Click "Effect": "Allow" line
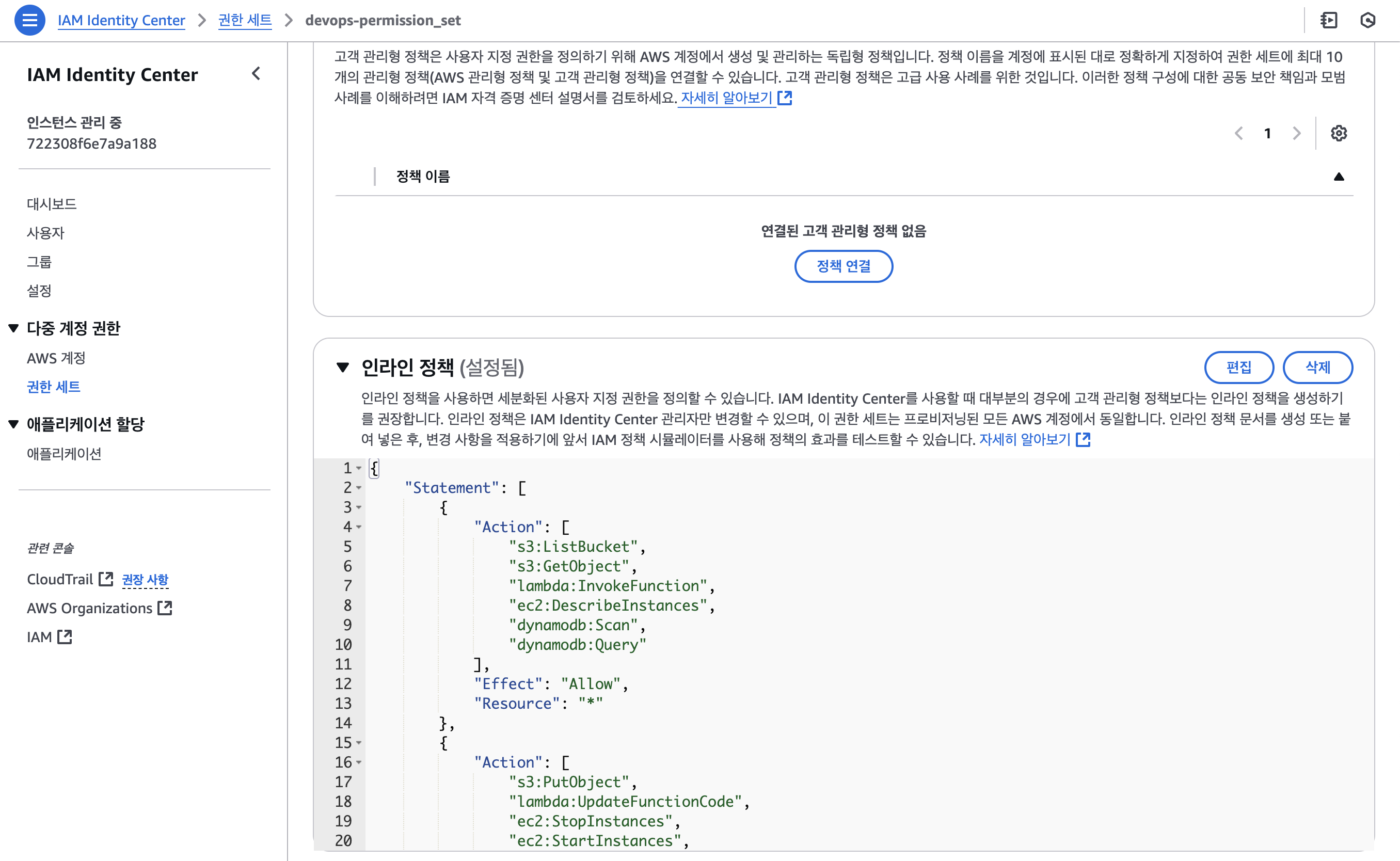Screen dimensions: 1400x861 coord(551,684)
